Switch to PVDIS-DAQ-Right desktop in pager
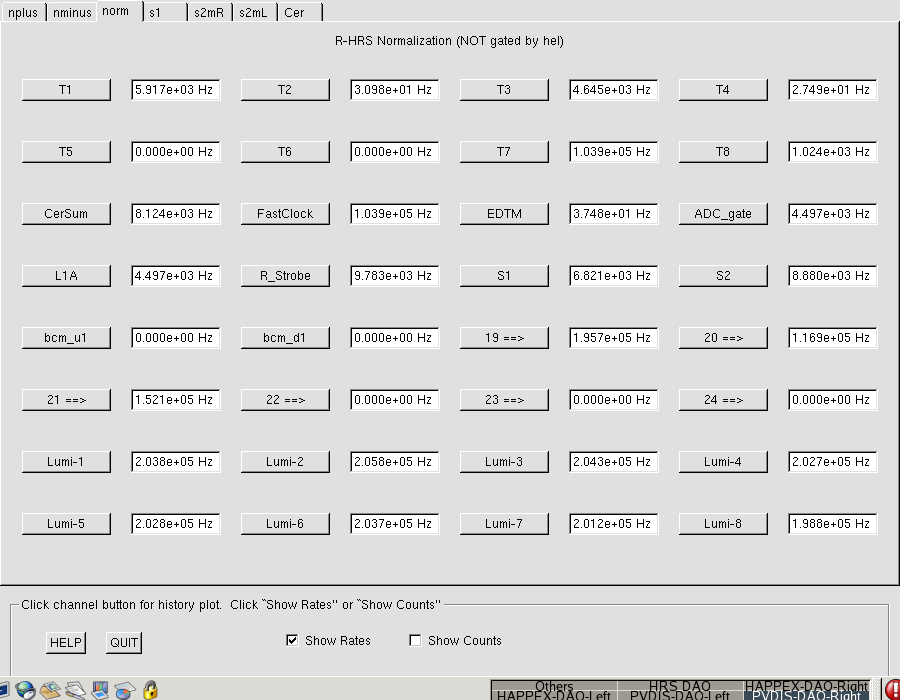900x700 pixels. pyautogui.click(x=806, y=695)
